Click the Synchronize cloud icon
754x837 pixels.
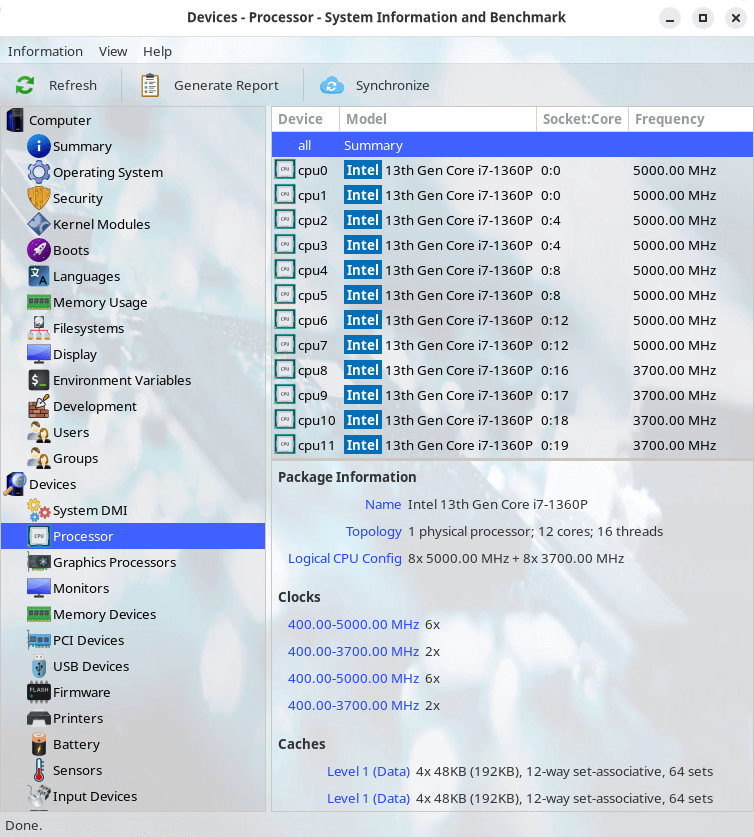(x=331, y=85)
